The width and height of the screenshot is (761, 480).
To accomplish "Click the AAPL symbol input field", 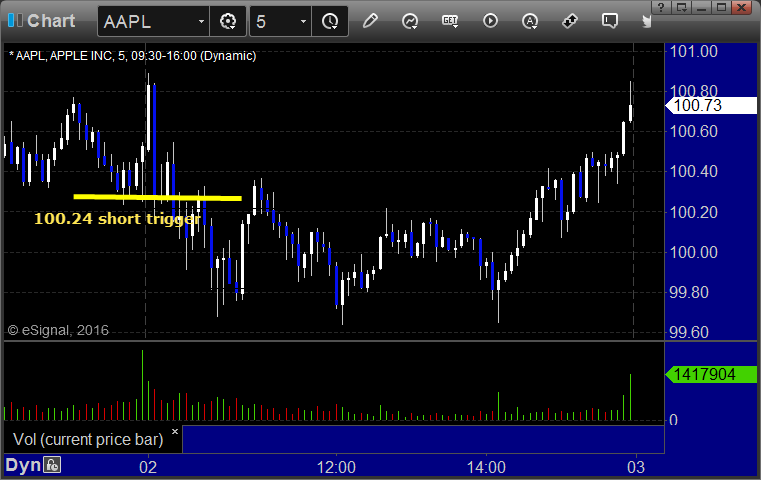I will [x=147, y=22].
